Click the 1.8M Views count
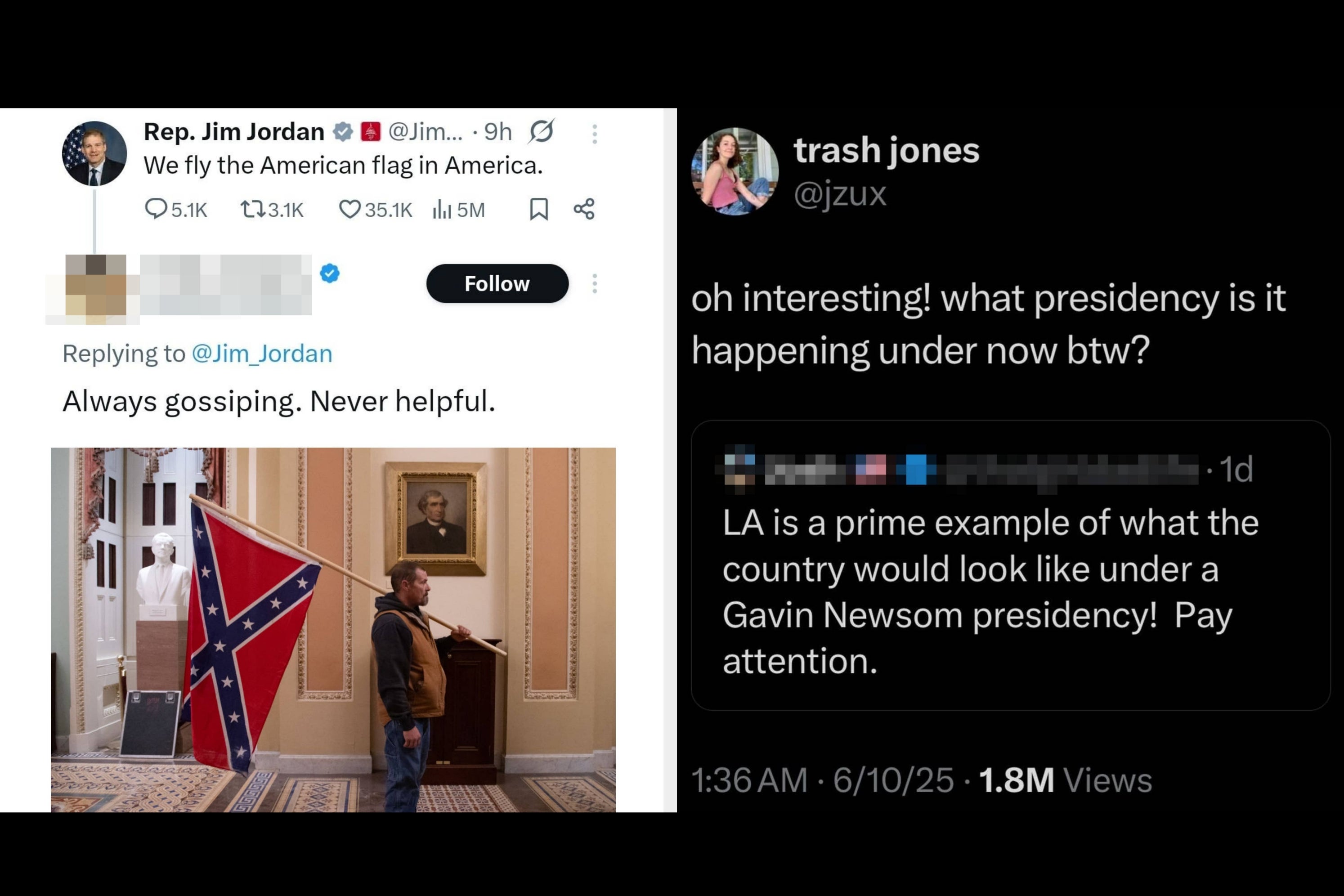The image size is (1344, 896). 1065,780
